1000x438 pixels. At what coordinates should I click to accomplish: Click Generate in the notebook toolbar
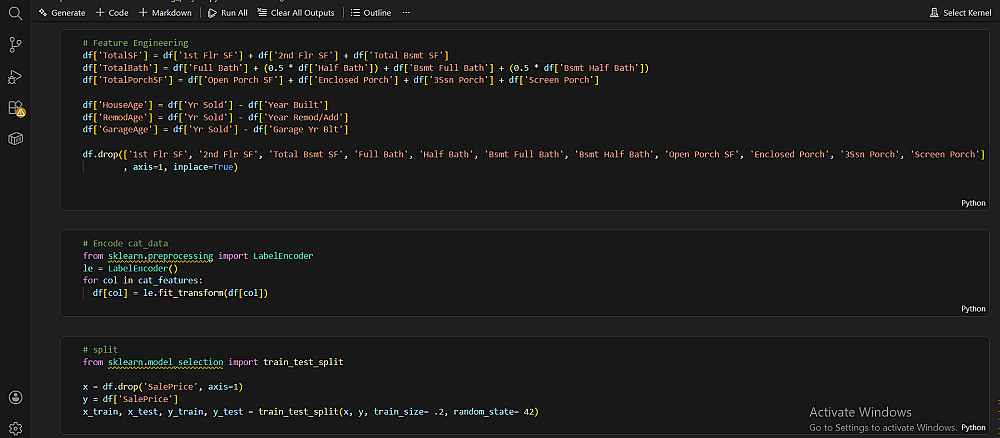(x=62, y=13)
